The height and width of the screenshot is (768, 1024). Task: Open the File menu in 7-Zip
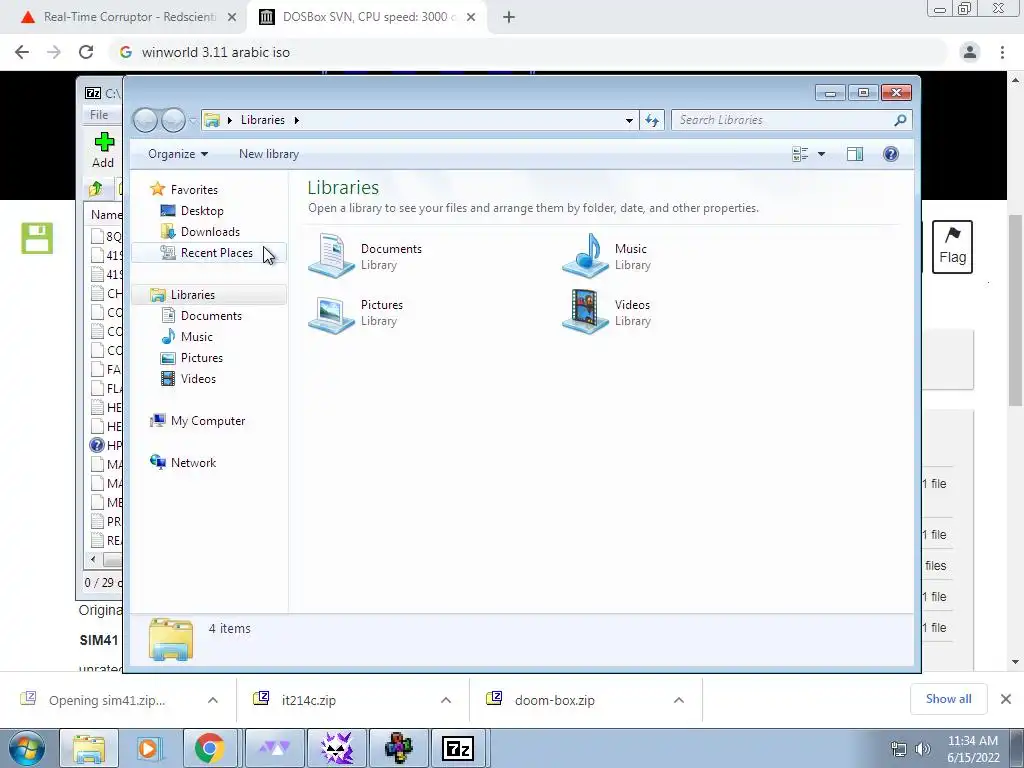pos(99,115)
